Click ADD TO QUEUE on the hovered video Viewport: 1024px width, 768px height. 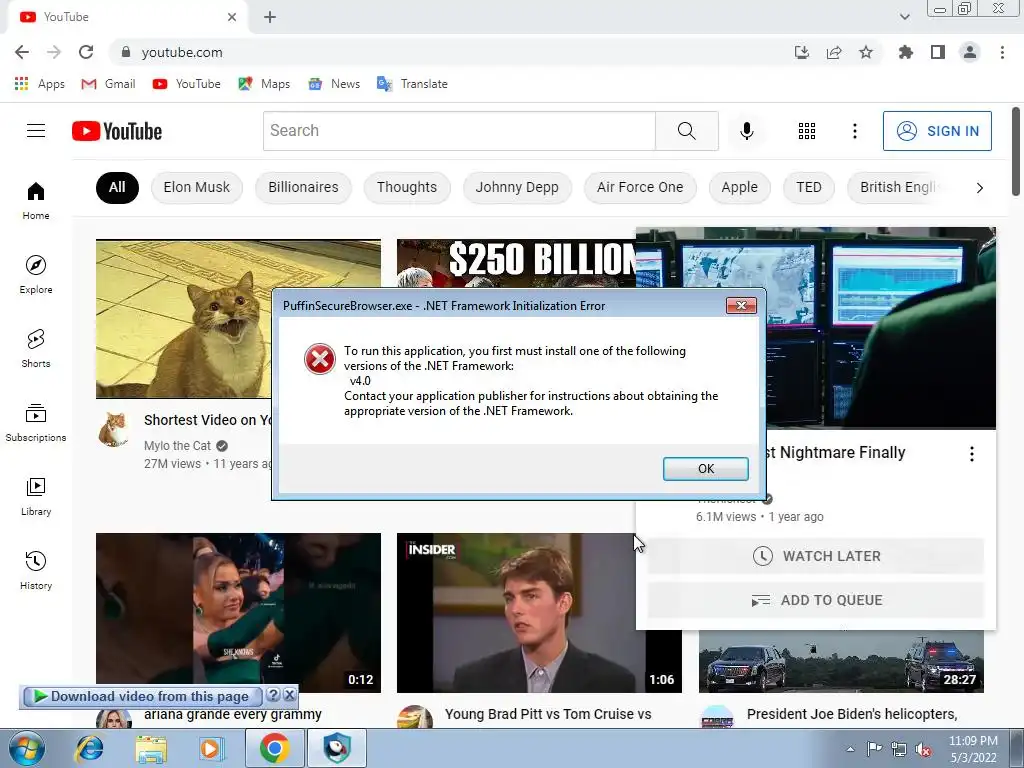pyautogui.click(x=816, y=600)
